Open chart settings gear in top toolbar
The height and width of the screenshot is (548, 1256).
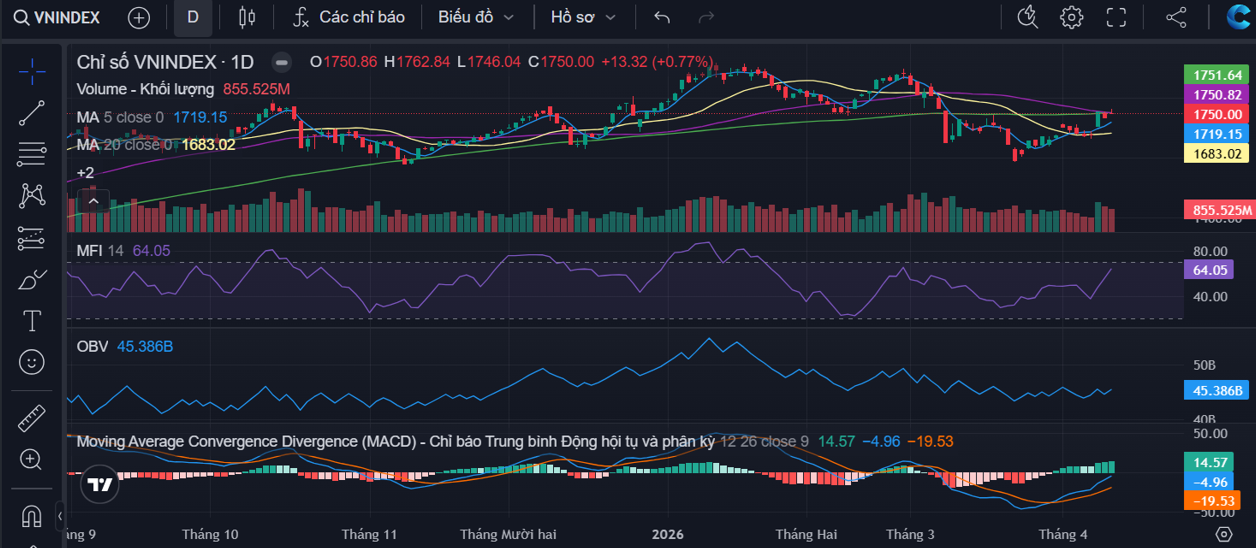pos(1072,17)
